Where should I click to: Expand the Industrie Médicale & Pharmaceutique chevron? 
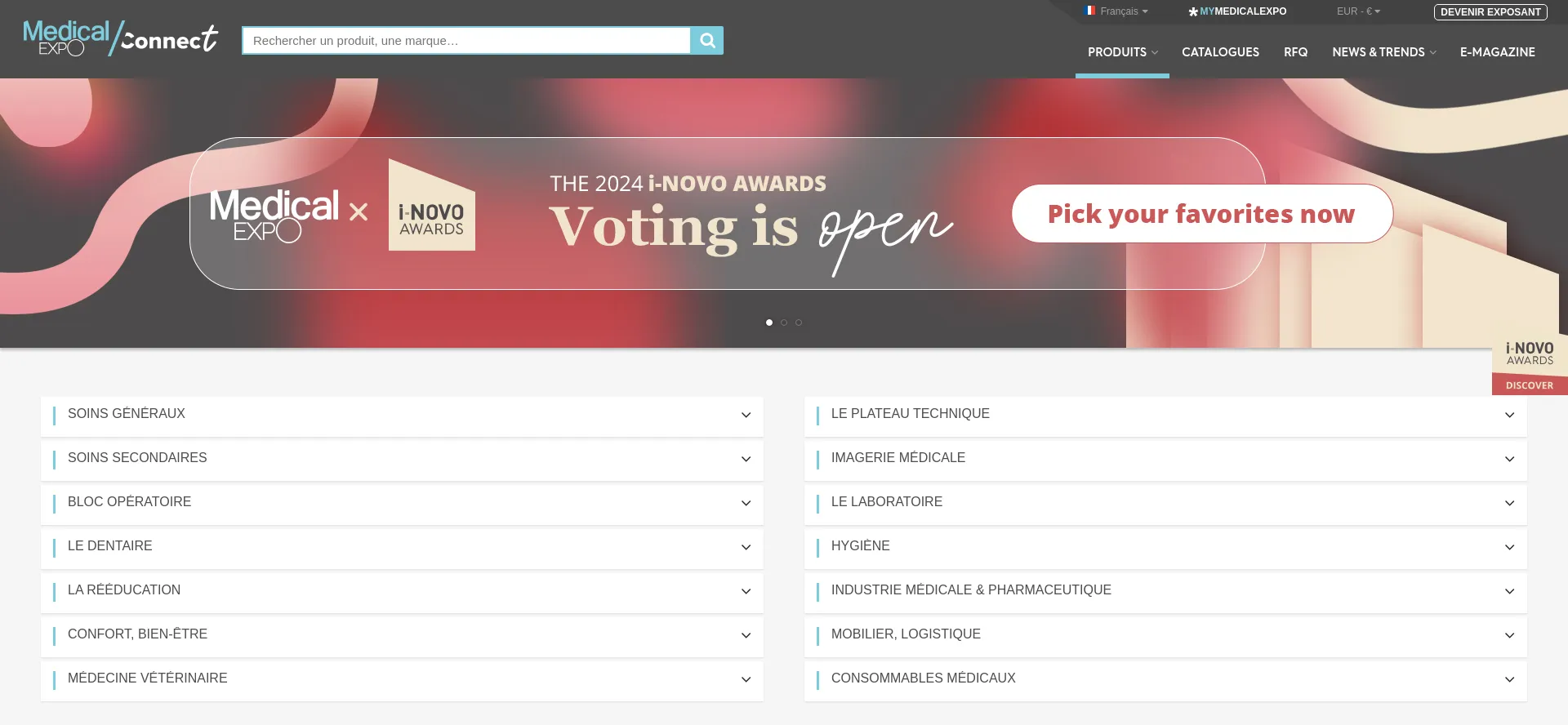tap(1509, 591)
